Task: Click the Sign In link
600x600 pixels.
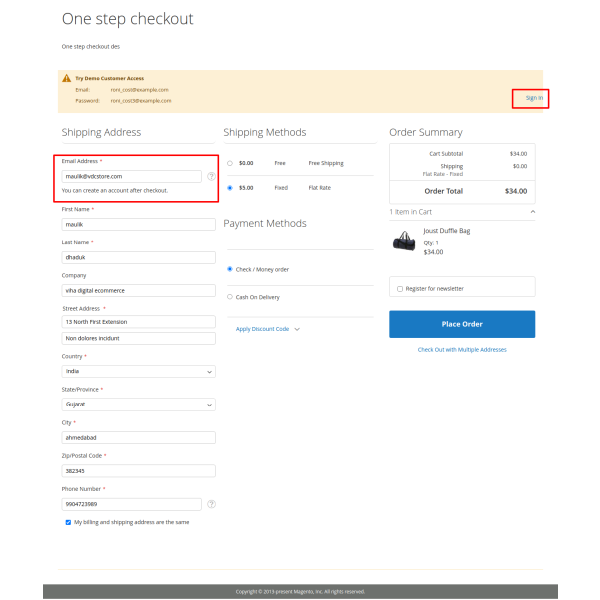Action: coord(534,98)
